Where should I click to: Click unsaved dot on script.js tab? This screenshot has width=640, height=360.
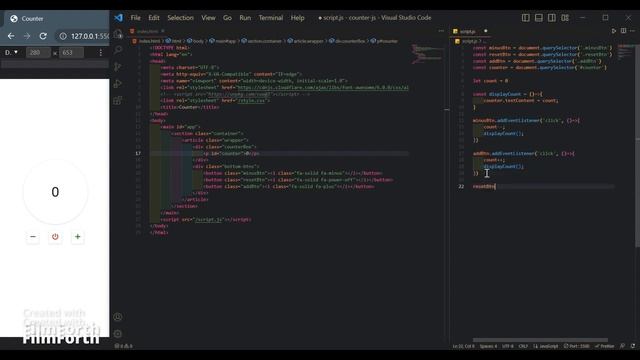[485, 31]
